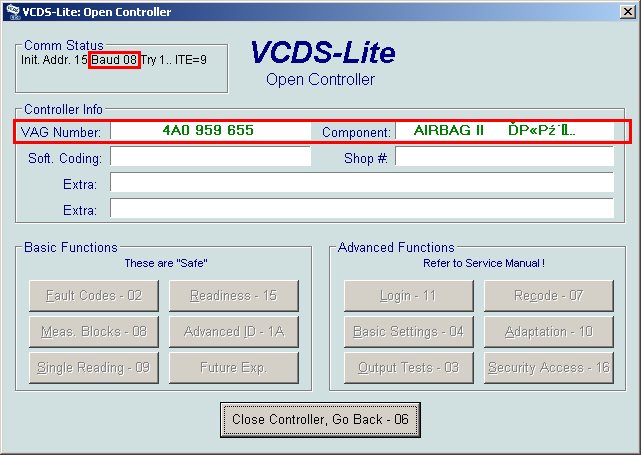Click the 'VAG Number:' label
This screenshot has height=455, width=641.
pyautogui.click(x=61, y=132)
